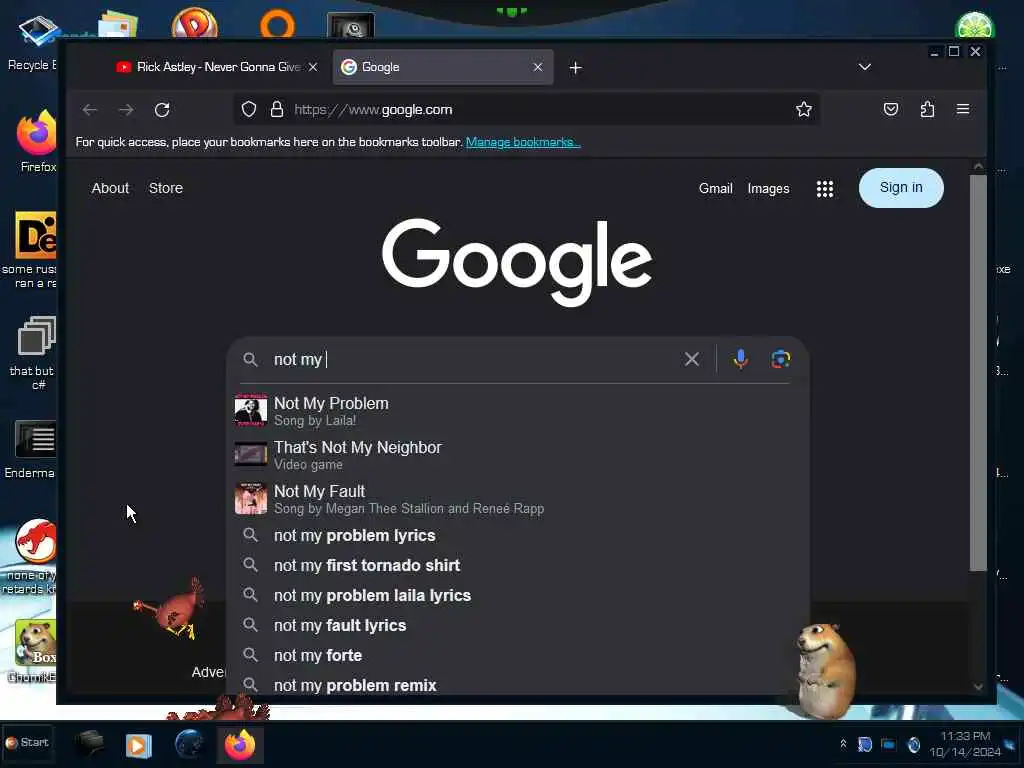Choose Not My Fault song suggestion
1024x768 pixels.
pyautogui.click(x=518, y=498)
